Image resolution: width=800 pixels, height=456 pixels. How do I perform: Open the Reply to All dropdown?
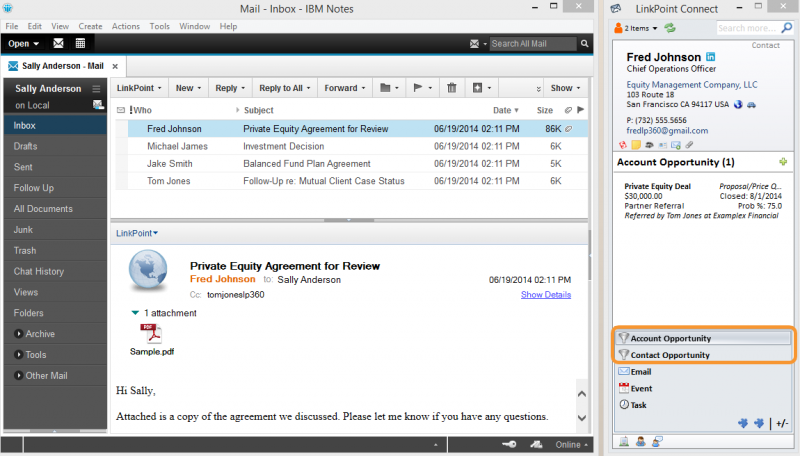point(285,88)
